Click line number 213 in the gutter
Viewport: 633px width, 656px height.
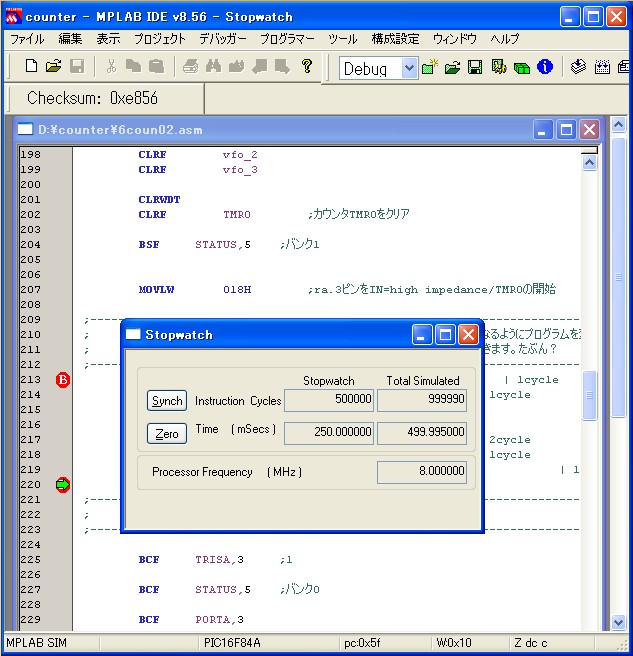(31, 380)
